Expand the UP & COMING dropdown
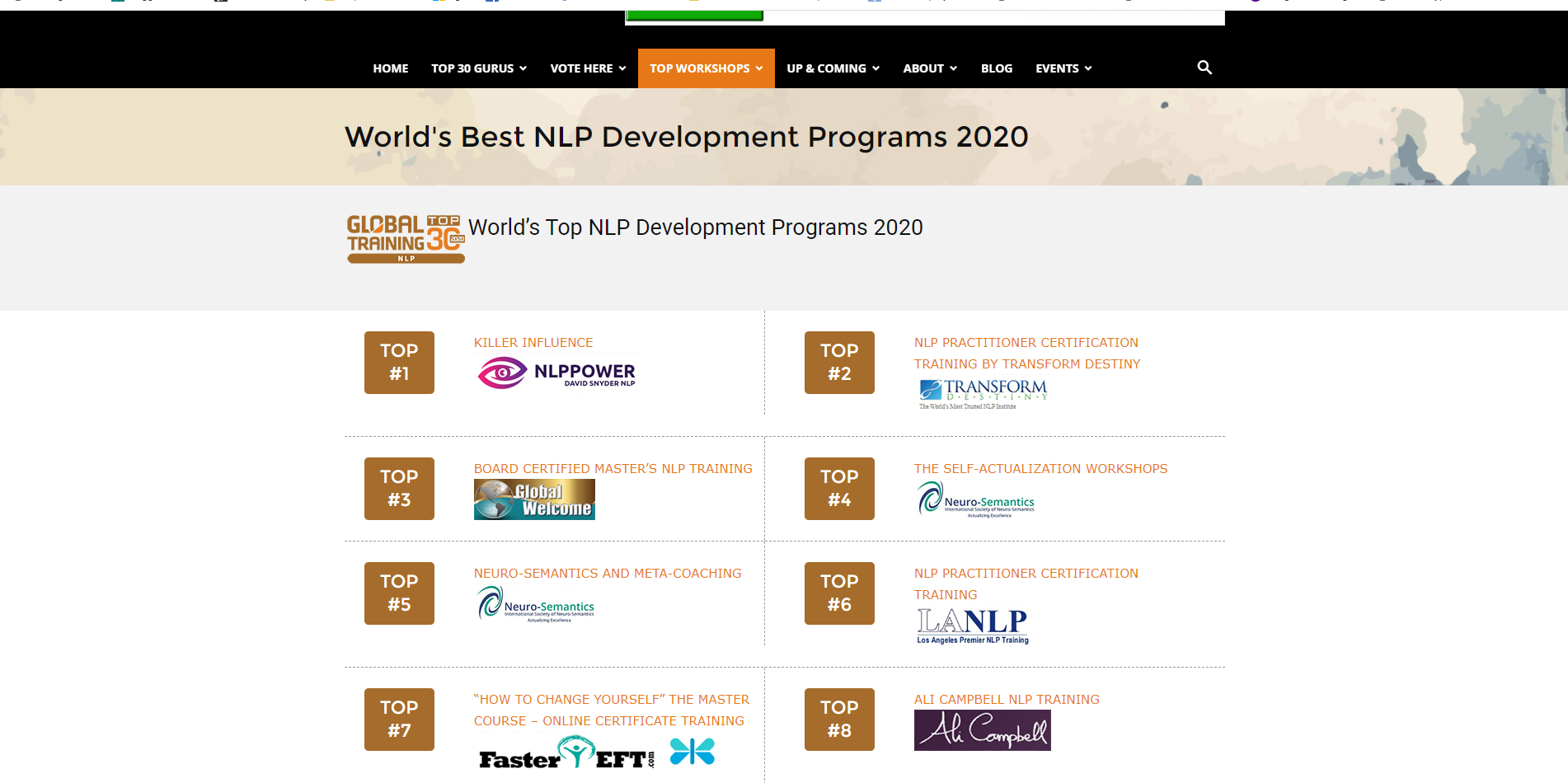 tap(833, 68)
